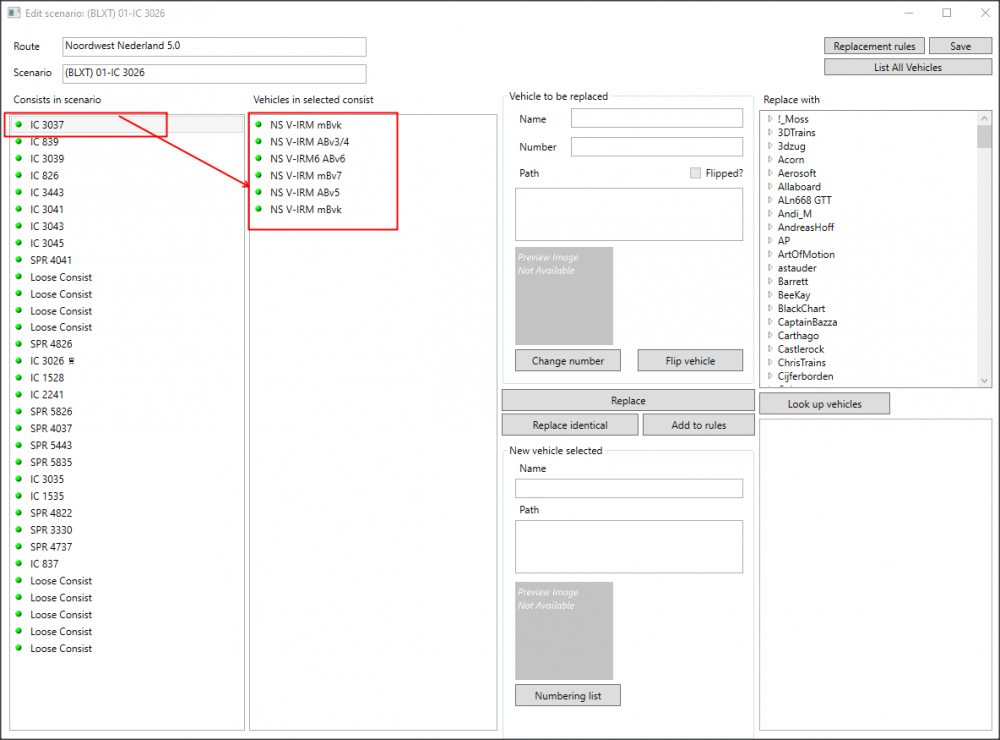
Task: Select the IC 3026 consist
Action: pyautogui.click(x=48, y=361)
